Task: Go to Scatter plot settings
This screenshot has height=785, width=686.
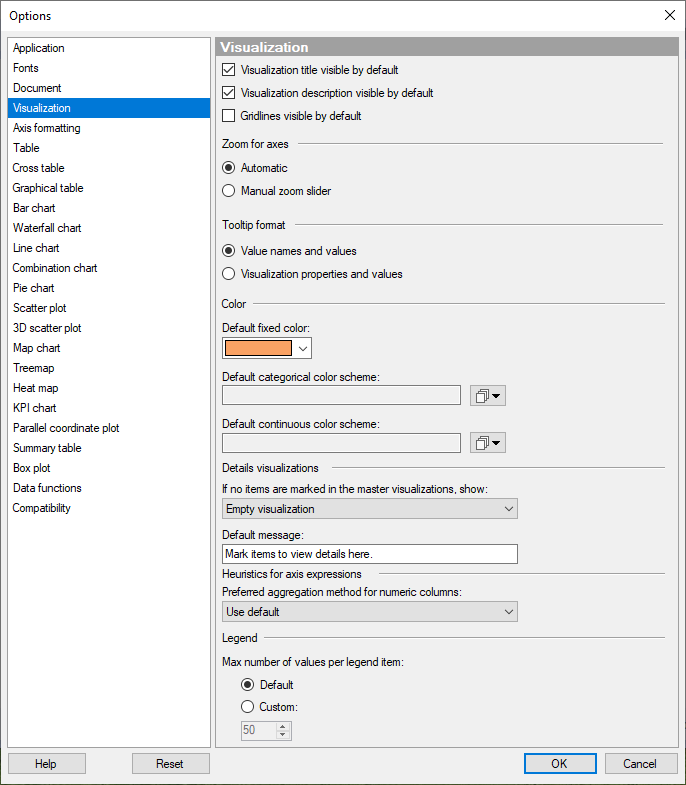Action: click(39, 308)
